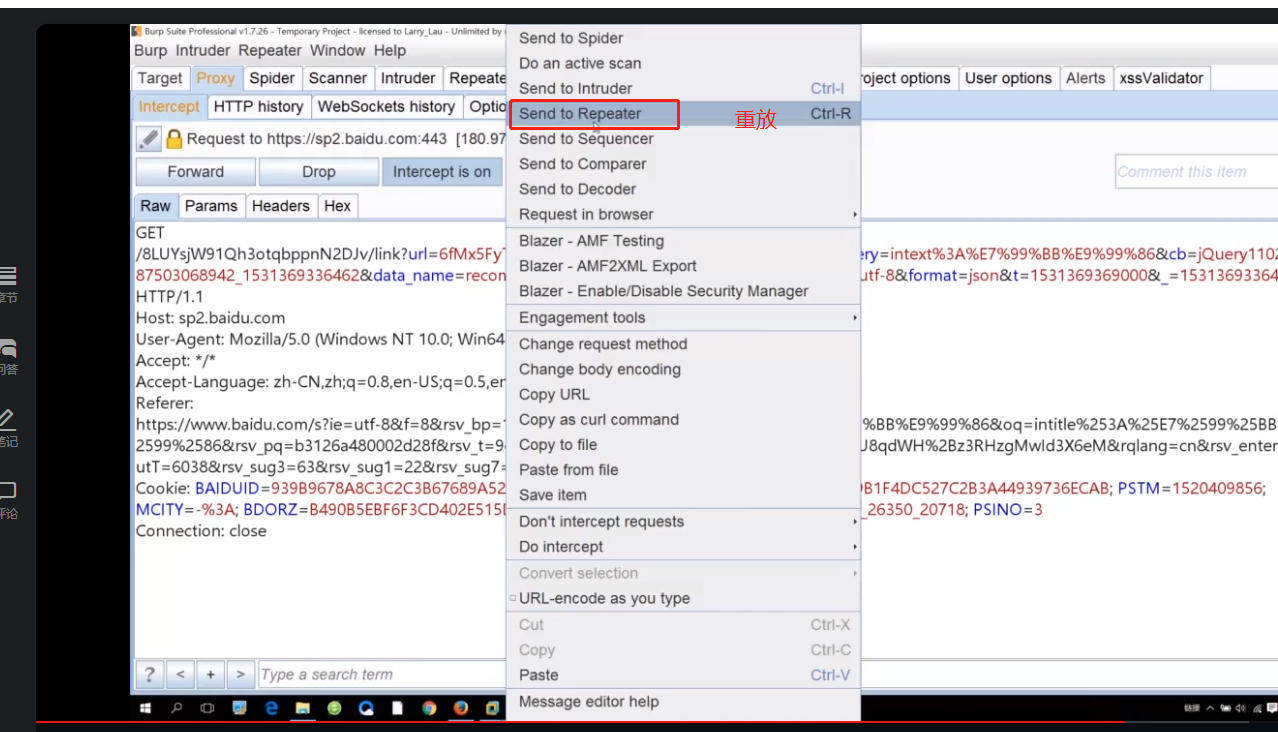Click the Type a search term field
Screen dimensions: 1278x732
tap(381, 675)
